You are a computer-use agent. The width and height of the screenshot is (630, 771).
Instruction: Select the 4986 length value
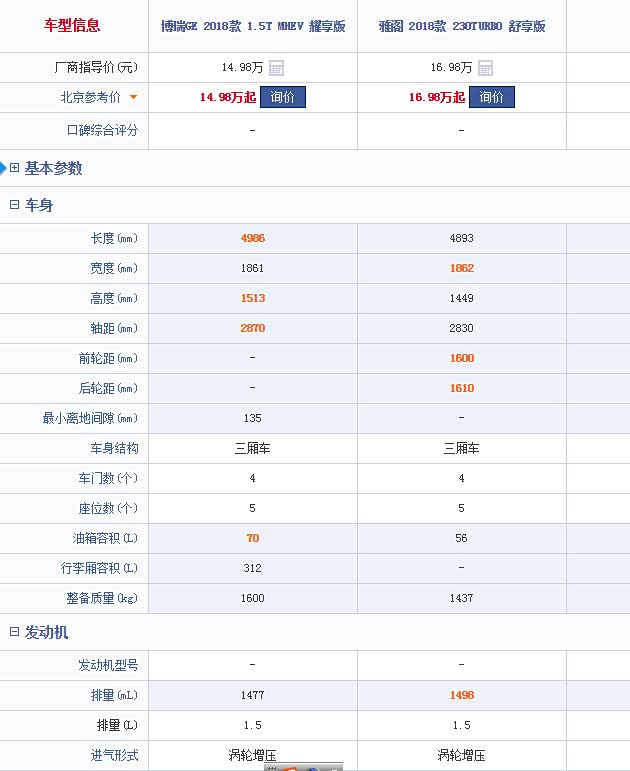(x=252, y=238)
